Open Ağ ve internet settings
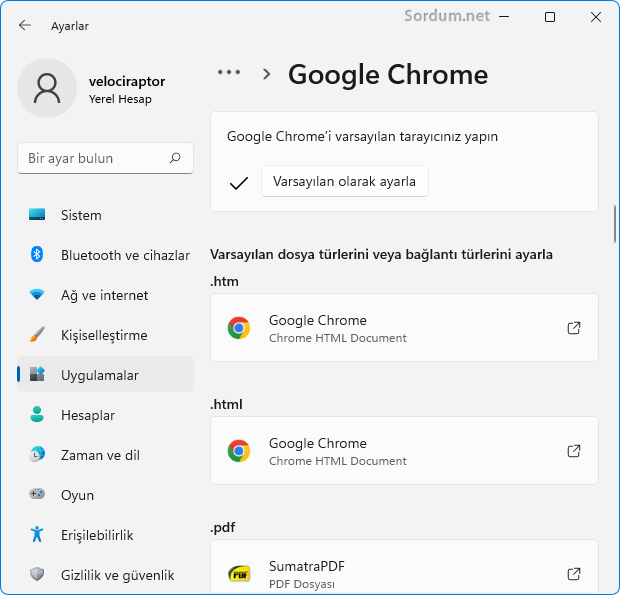Image resolution: width=620 pixels, height=595 pixels. [106, 295]
